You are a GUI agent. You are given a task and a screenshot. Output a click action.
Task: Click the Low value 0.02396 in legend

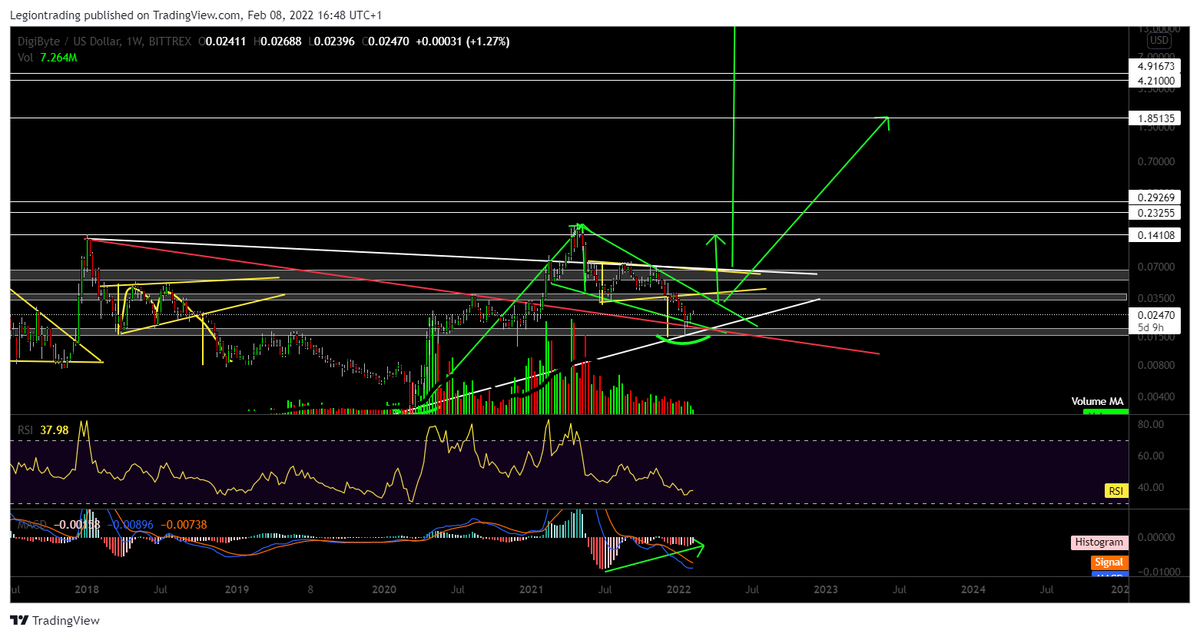pyautogui.click(x=334, y=41)
